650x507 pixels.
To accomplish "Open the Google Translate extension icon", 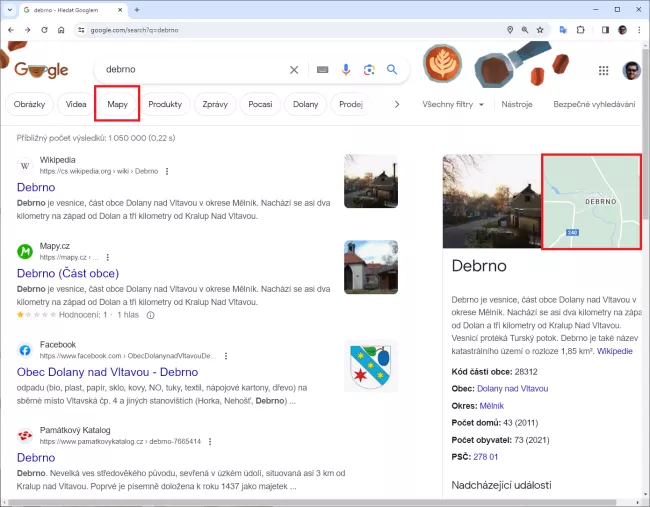I will pos(563,30).
